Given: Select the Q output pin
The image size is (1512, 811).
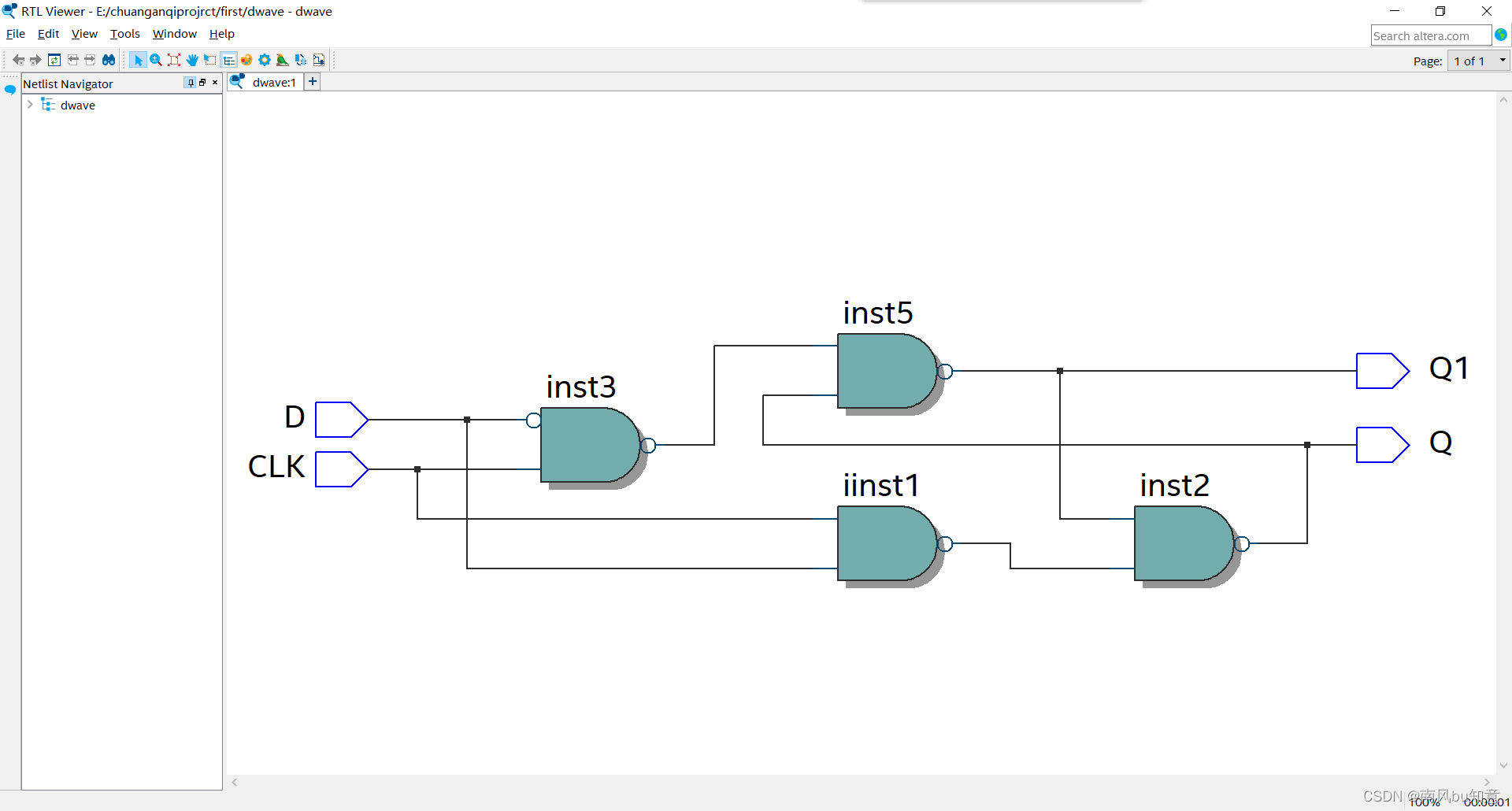Looking at the screenshot, I should tap(1382, 445).
